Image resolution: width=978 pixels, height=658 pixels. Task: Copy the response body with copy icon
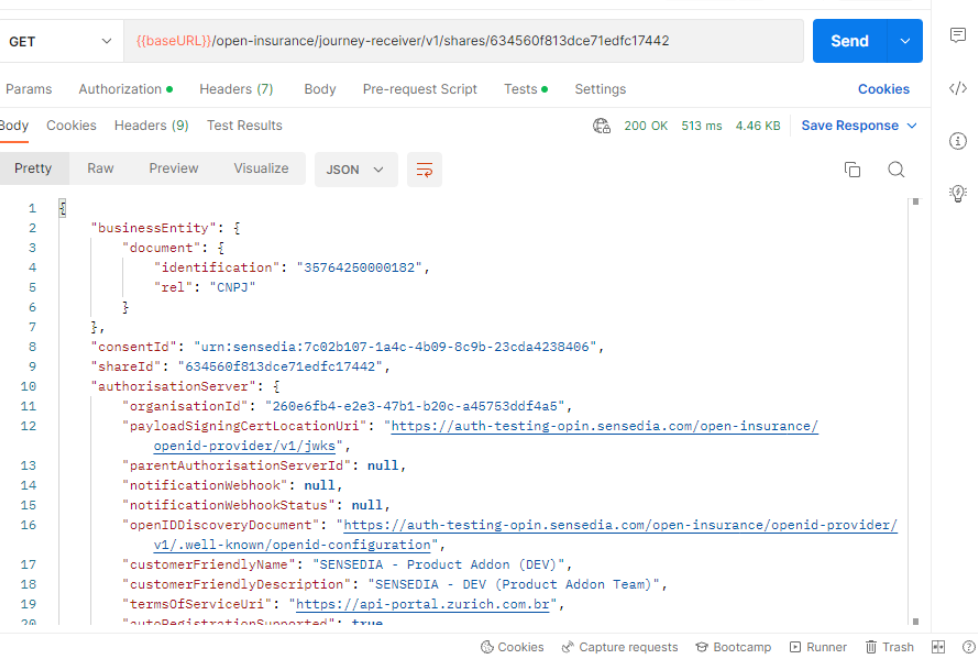click(x=852, y=169)
